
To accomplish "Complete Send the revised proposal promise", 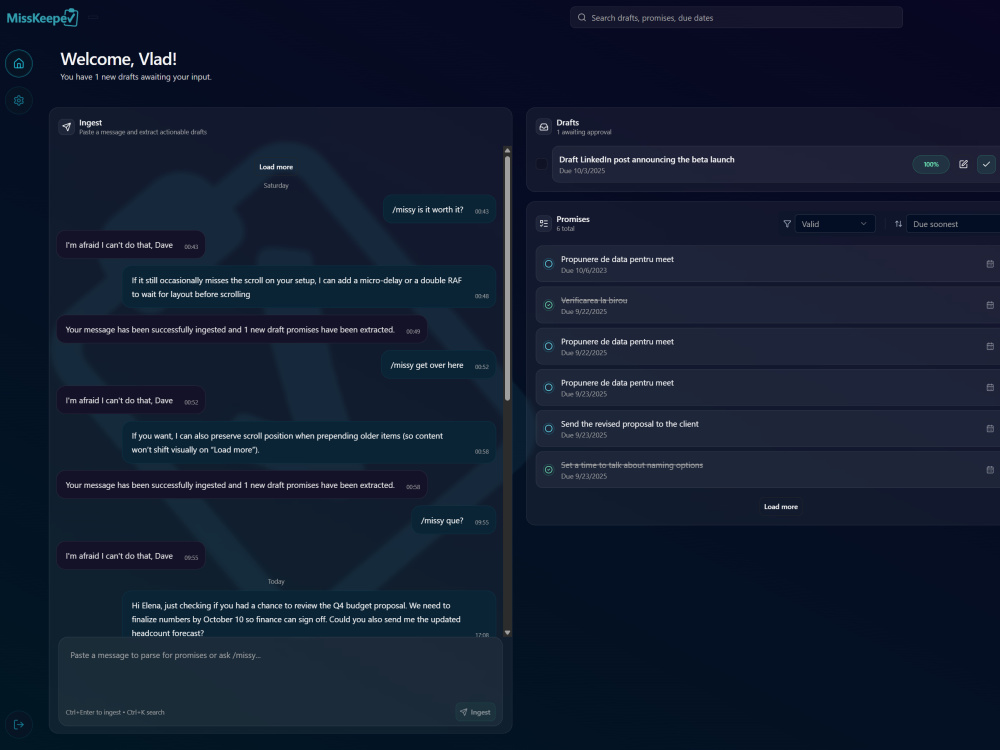I will pyautogui.click(x=548, y=429).
